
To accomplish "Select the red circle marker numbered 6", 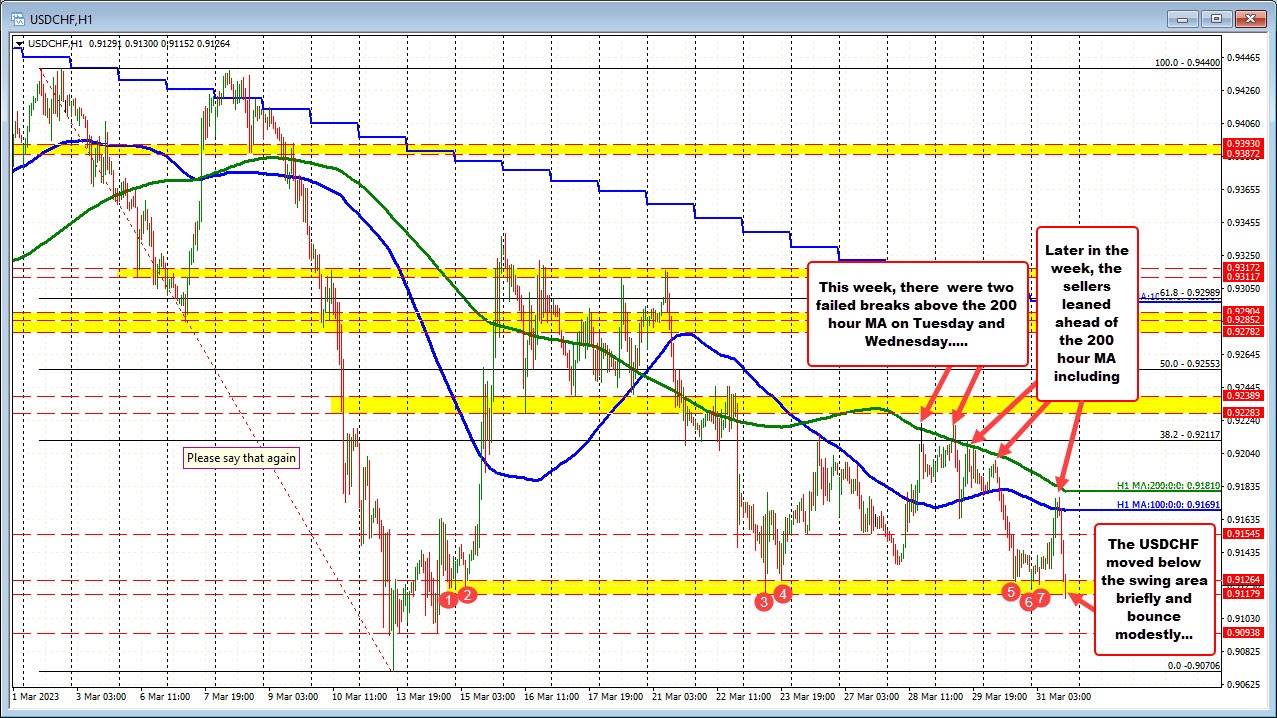I will (1027, 601).
